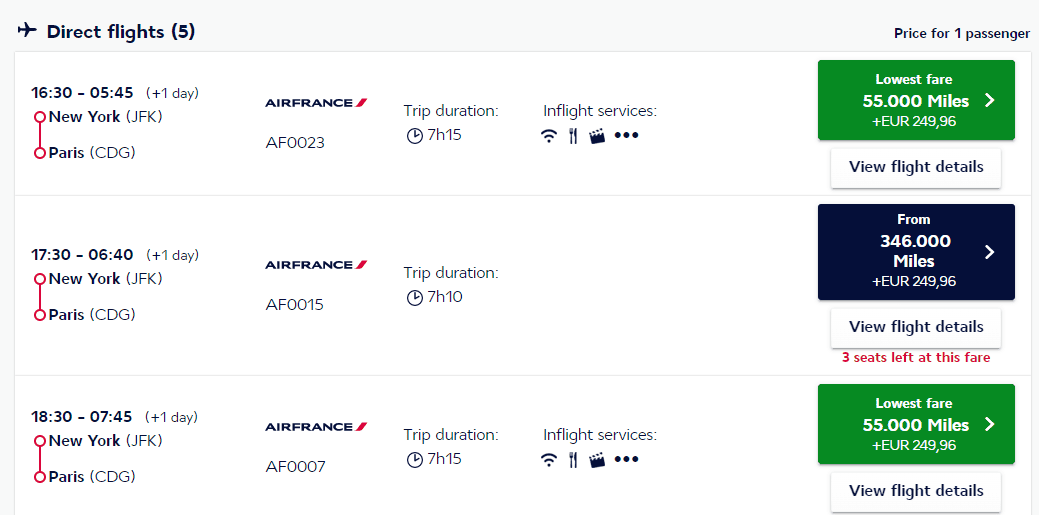The height and width of the screenshot is (515, 1039).
Task: Select 55.000 Miles lowest fare for AF0023
Action: (915, 100)
